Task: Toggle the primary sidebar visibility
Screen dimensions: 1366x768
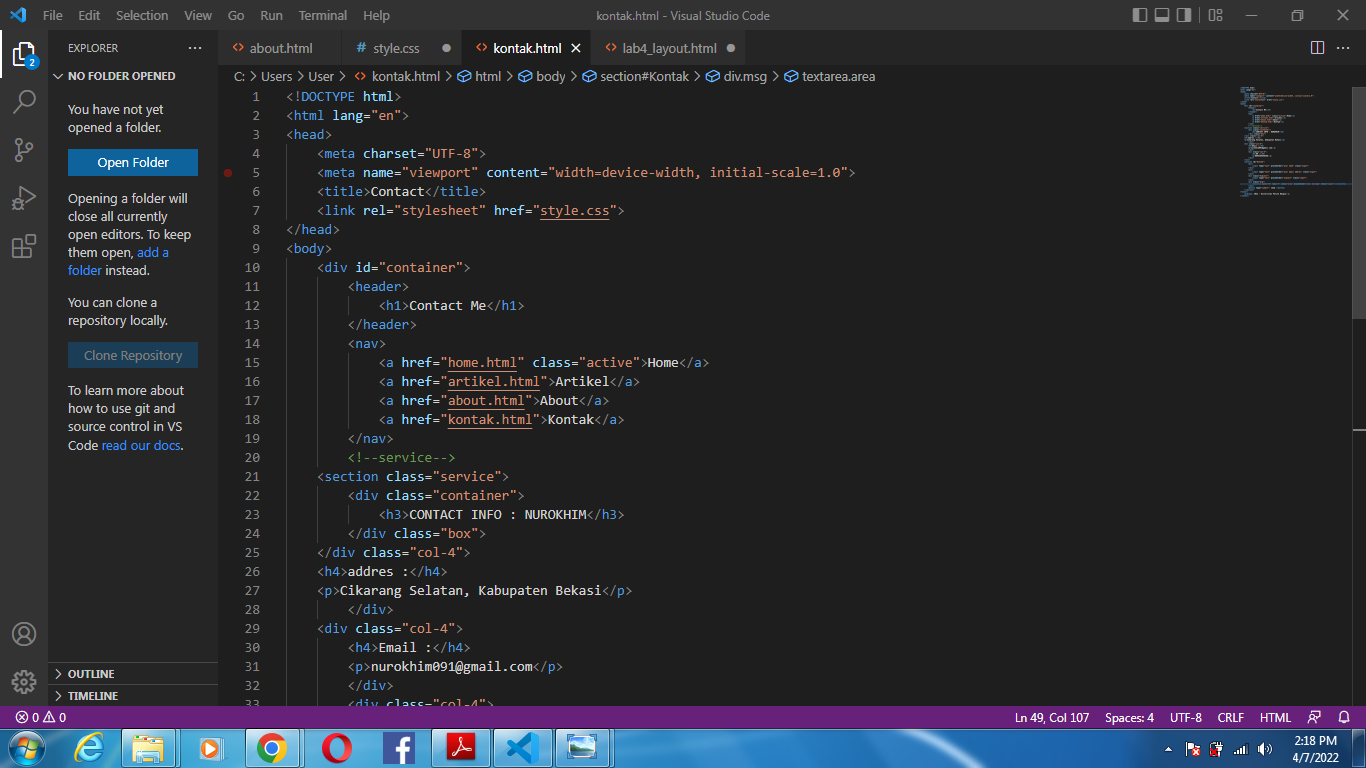Action: pyautogui.click(x=1138, y=15)
